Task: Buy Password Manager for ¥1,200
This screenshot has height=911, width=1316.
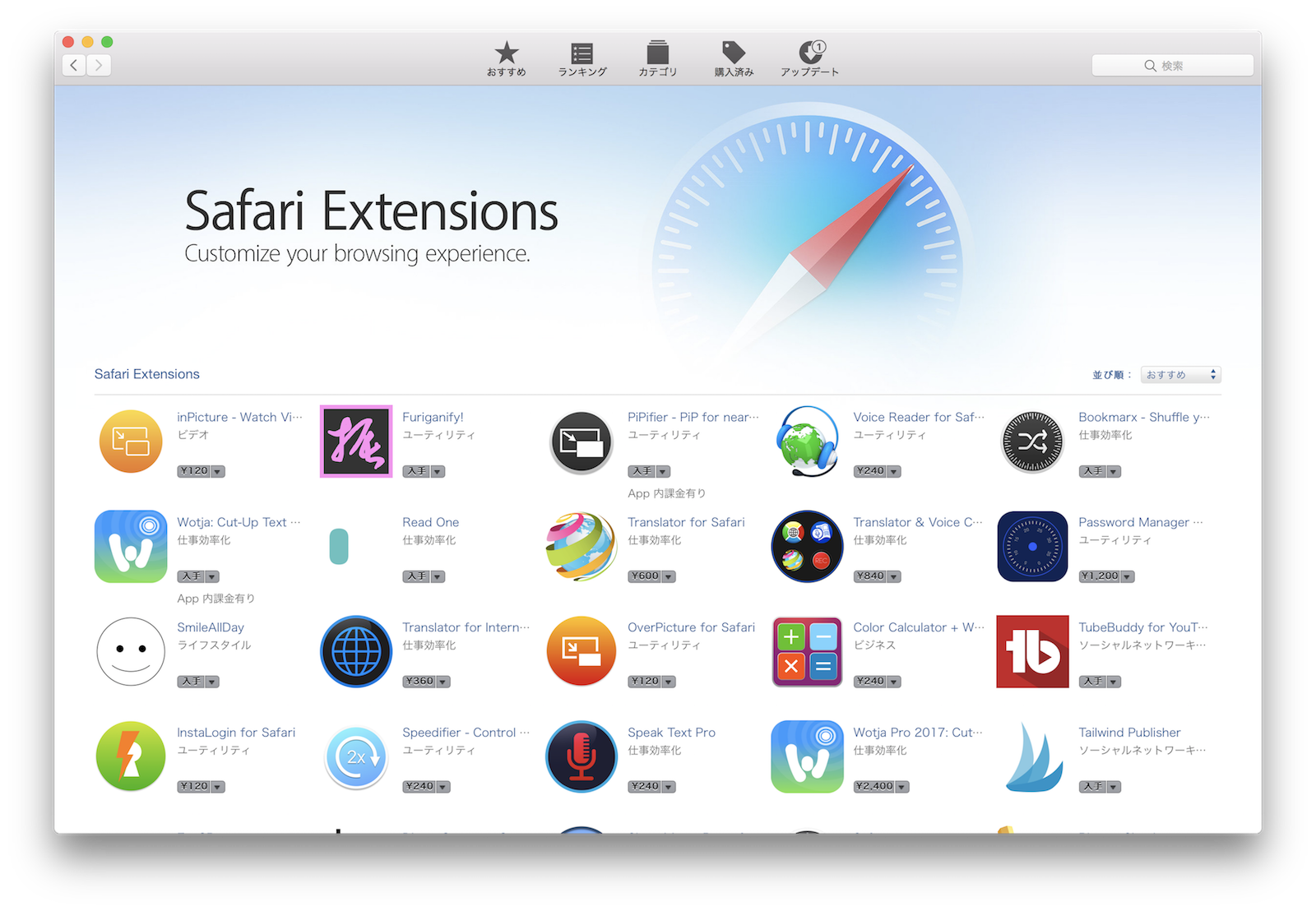Action: click(1100, 576)
